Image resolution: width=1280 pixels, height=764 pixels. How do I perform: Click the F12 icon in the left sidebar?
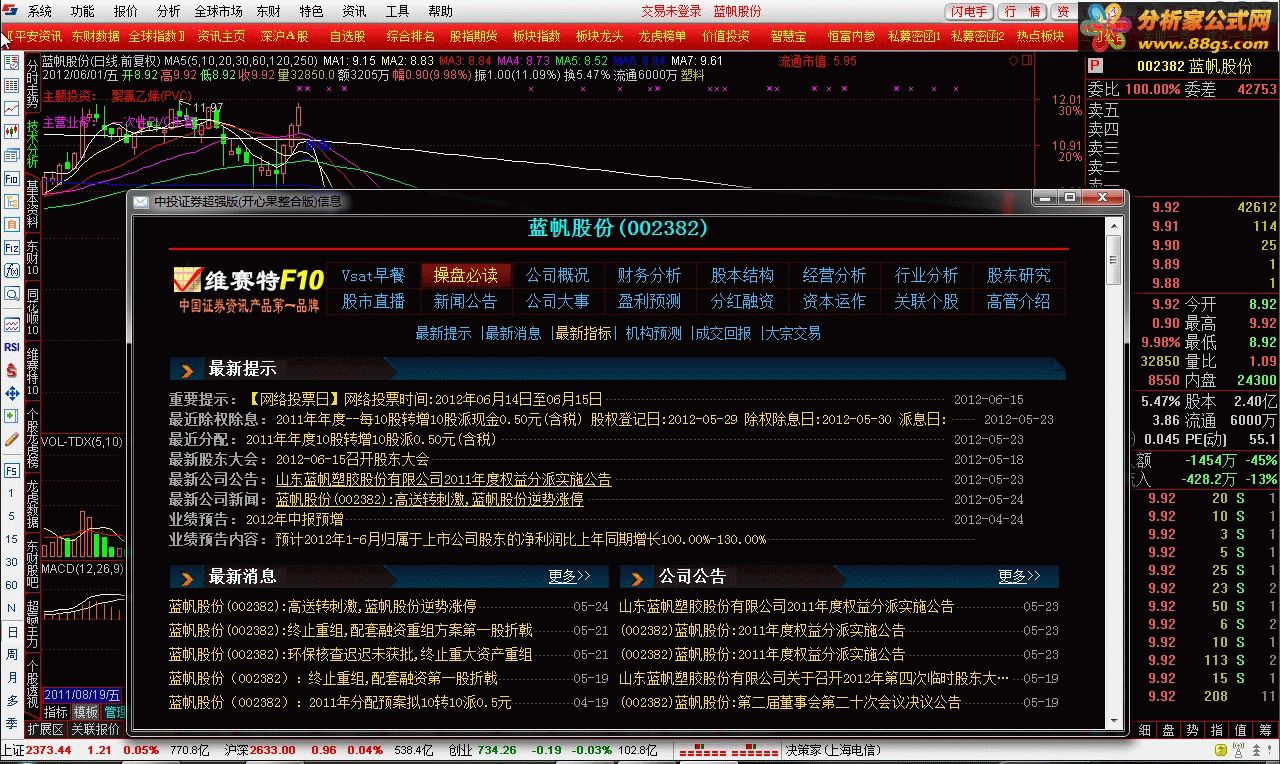pyautogui.click(x=12, y=247)
